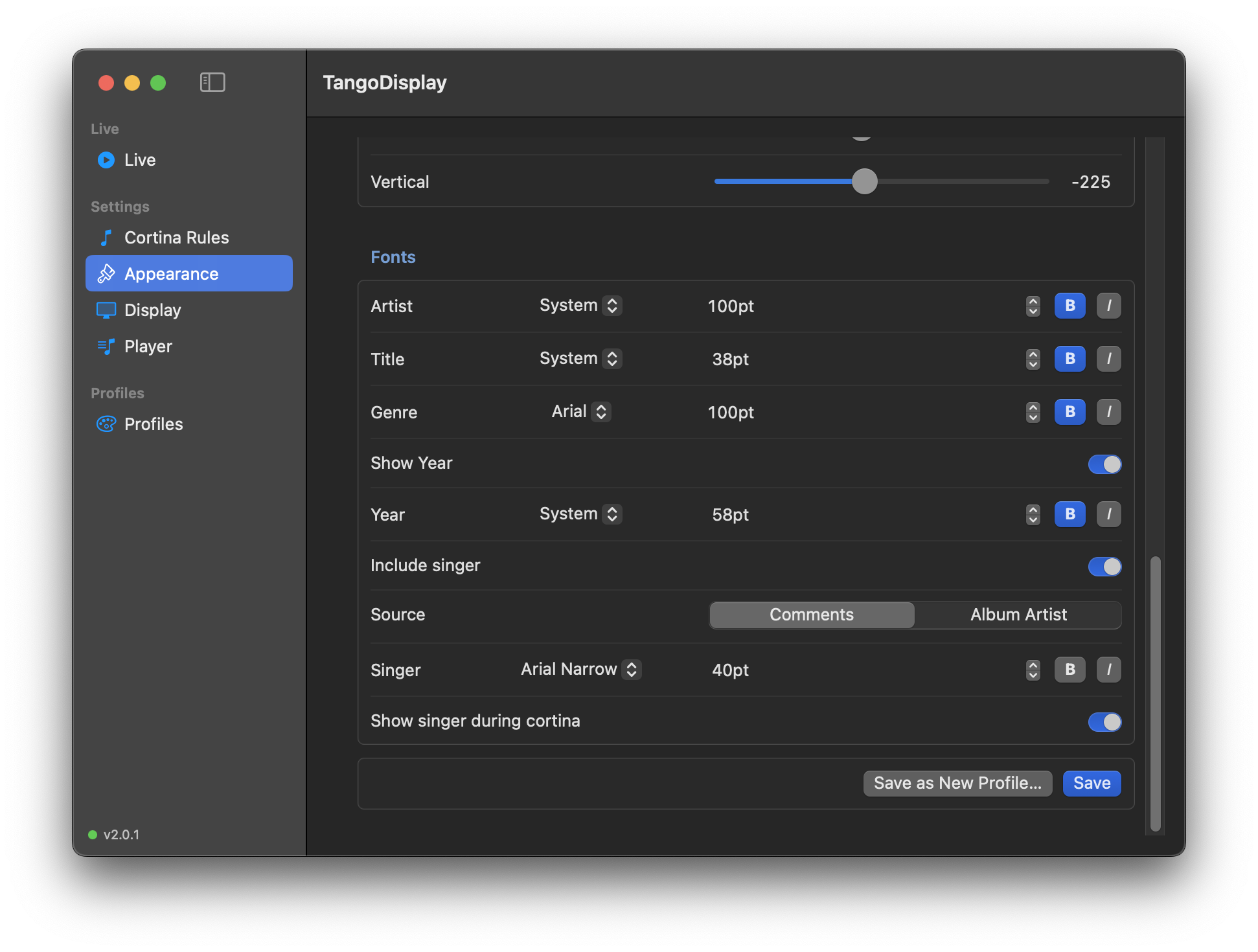Click the TangoDisplay window title
This screenshot has height=952, width=1258.
(x=385, y=83)
